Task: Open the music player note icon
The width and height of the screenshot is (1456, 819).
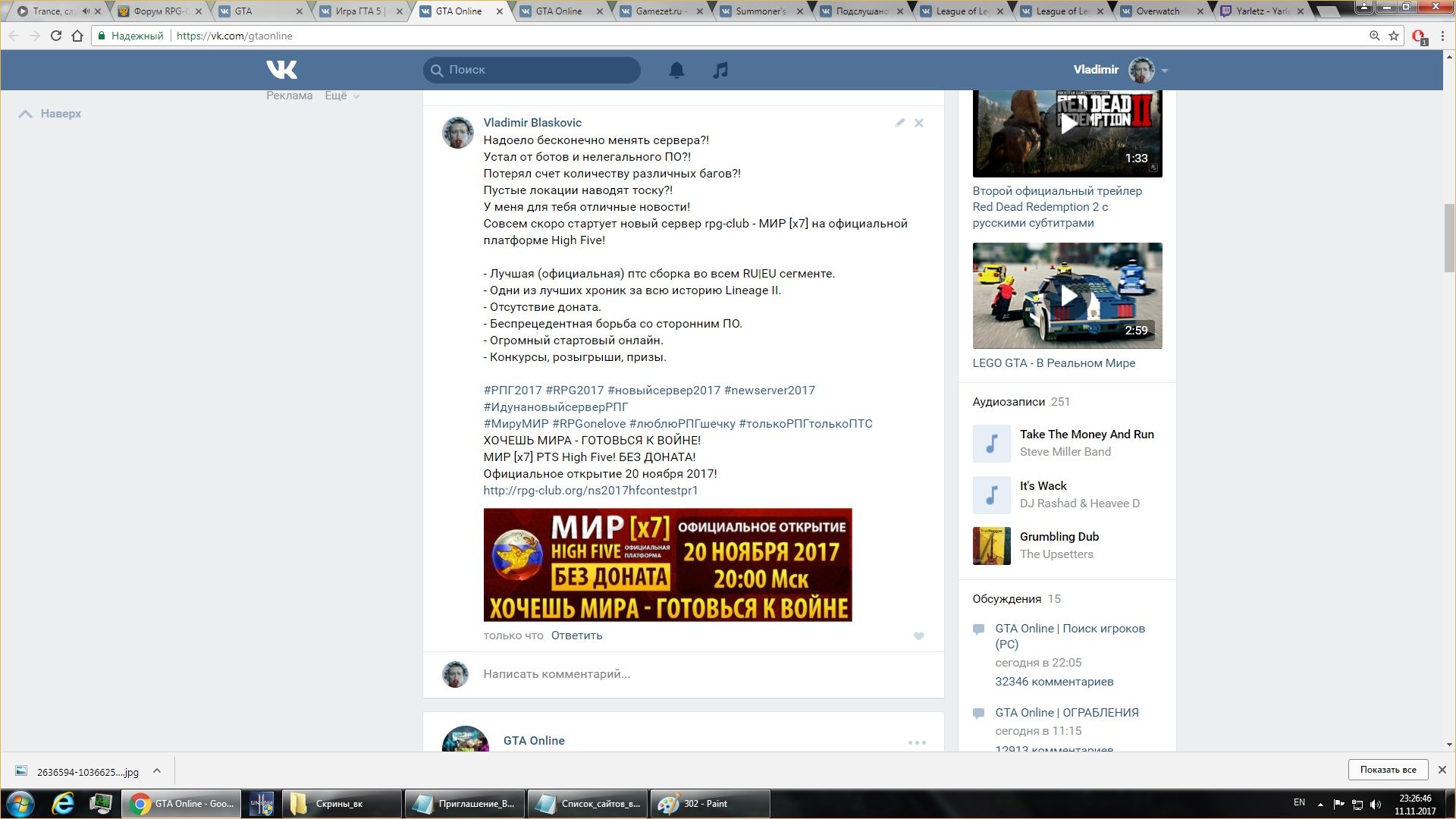Action: (720, 70)
